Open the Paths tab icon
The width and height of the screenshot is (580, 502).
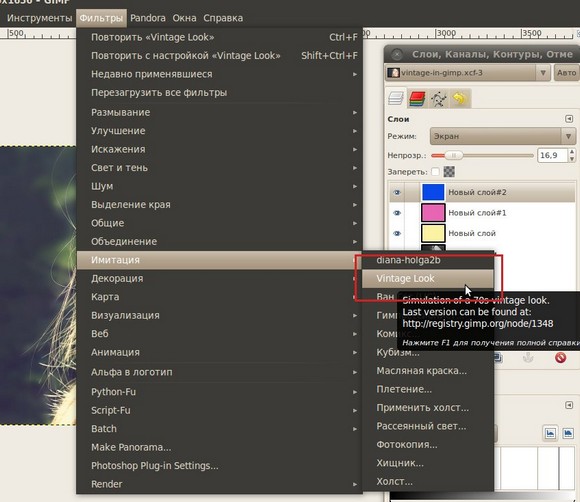[x=439, y=99]
